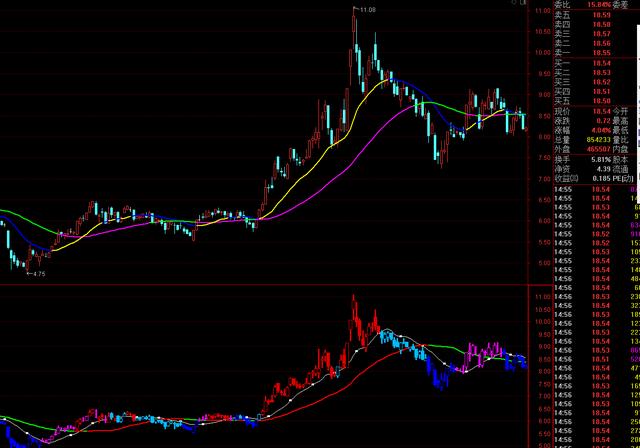Click the 7.00 label on upper chart axis
640x448 pixels.
coord(544,179)
